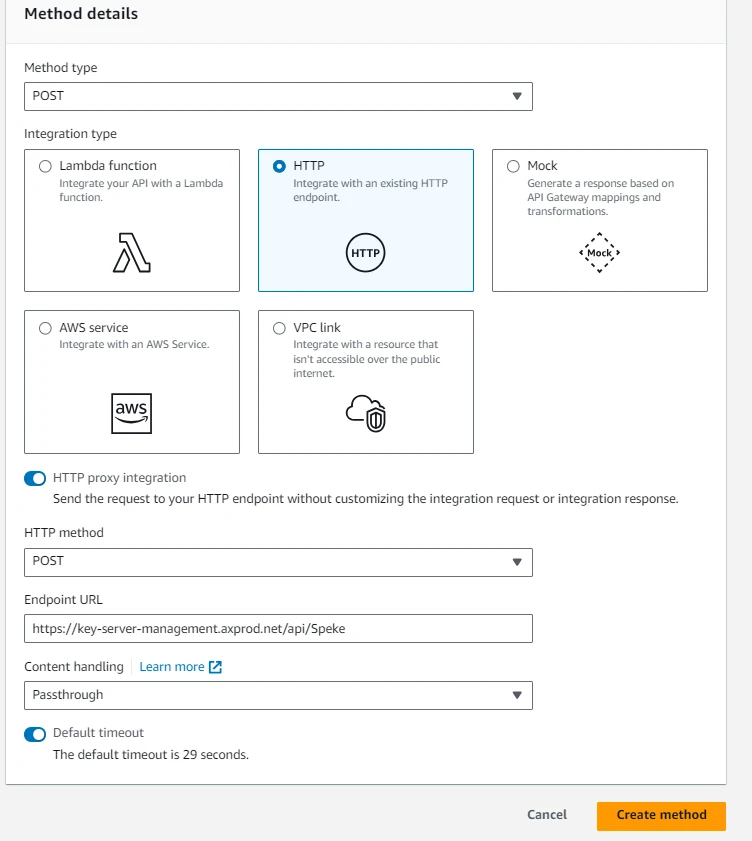The width and height of the screenshot is (752, 841).
Task: Expand the HTTP method dropdown
Action: coord(278,561)
